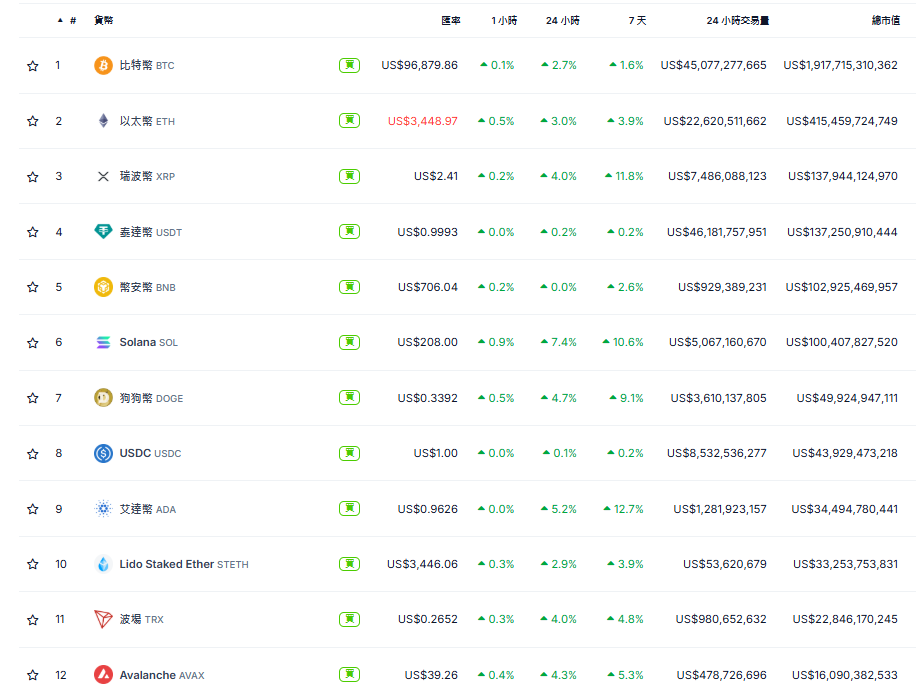Toggle the favorite star for Solana
916x697 pixels.
coord(33,343)
